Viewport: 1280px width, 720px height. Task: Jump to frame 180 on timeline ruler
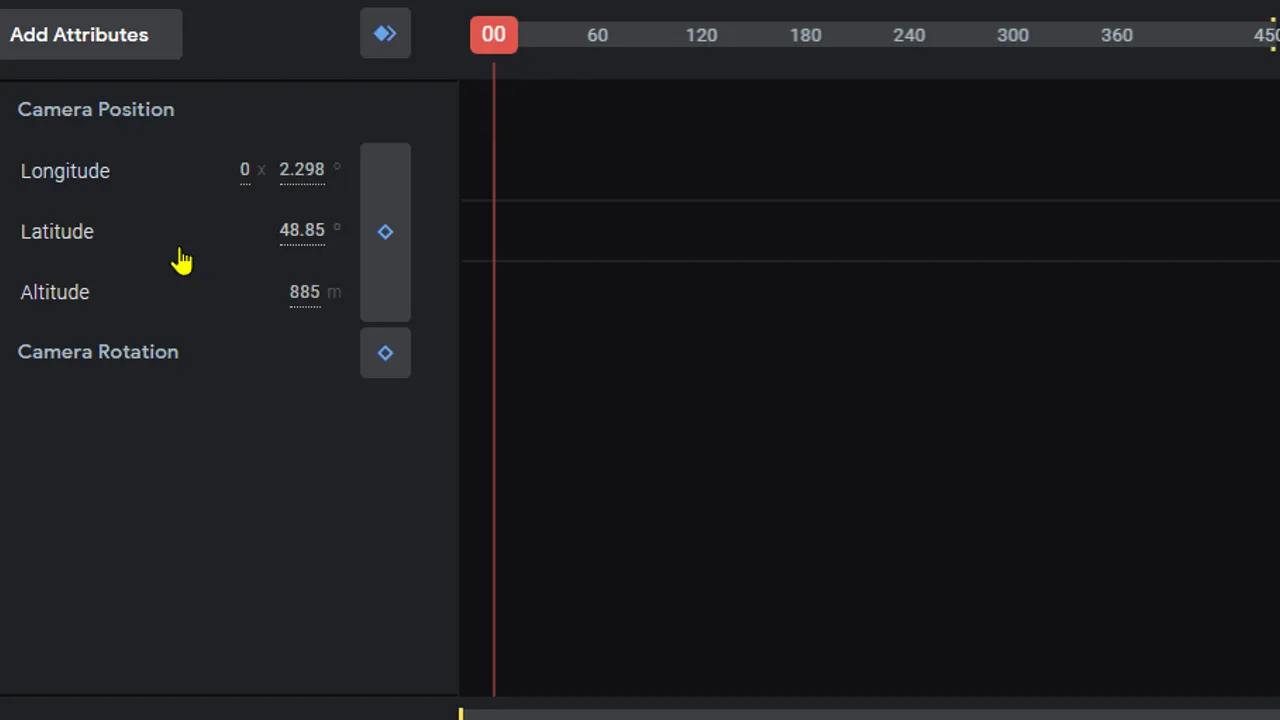tap(805, 35)
